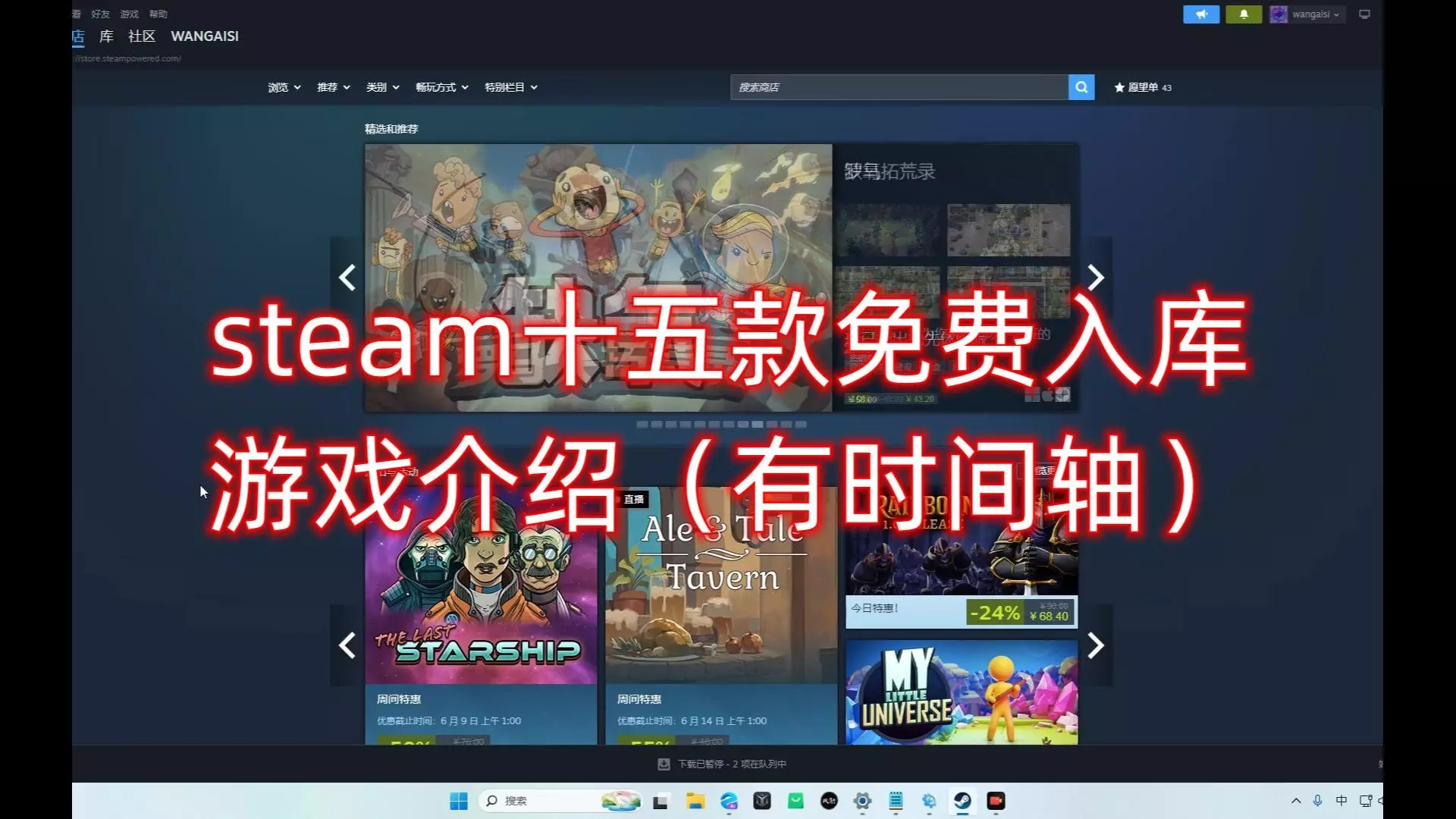Open the black round app on taskbar
The height and width of the screenshot is (819, 1456).
[829, 801]
